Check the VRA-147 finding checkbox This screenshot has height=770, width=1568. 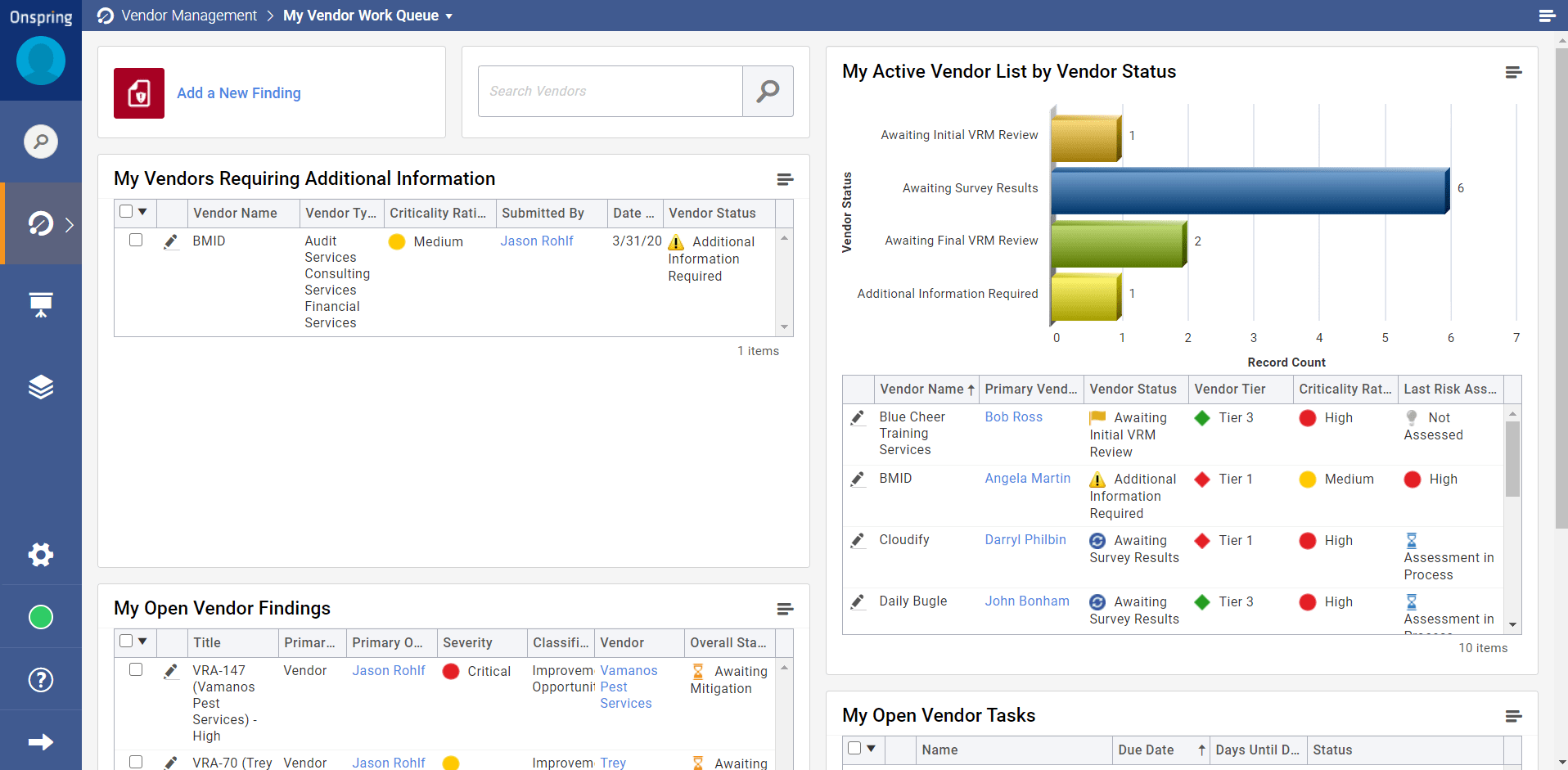tap(135, 669)
